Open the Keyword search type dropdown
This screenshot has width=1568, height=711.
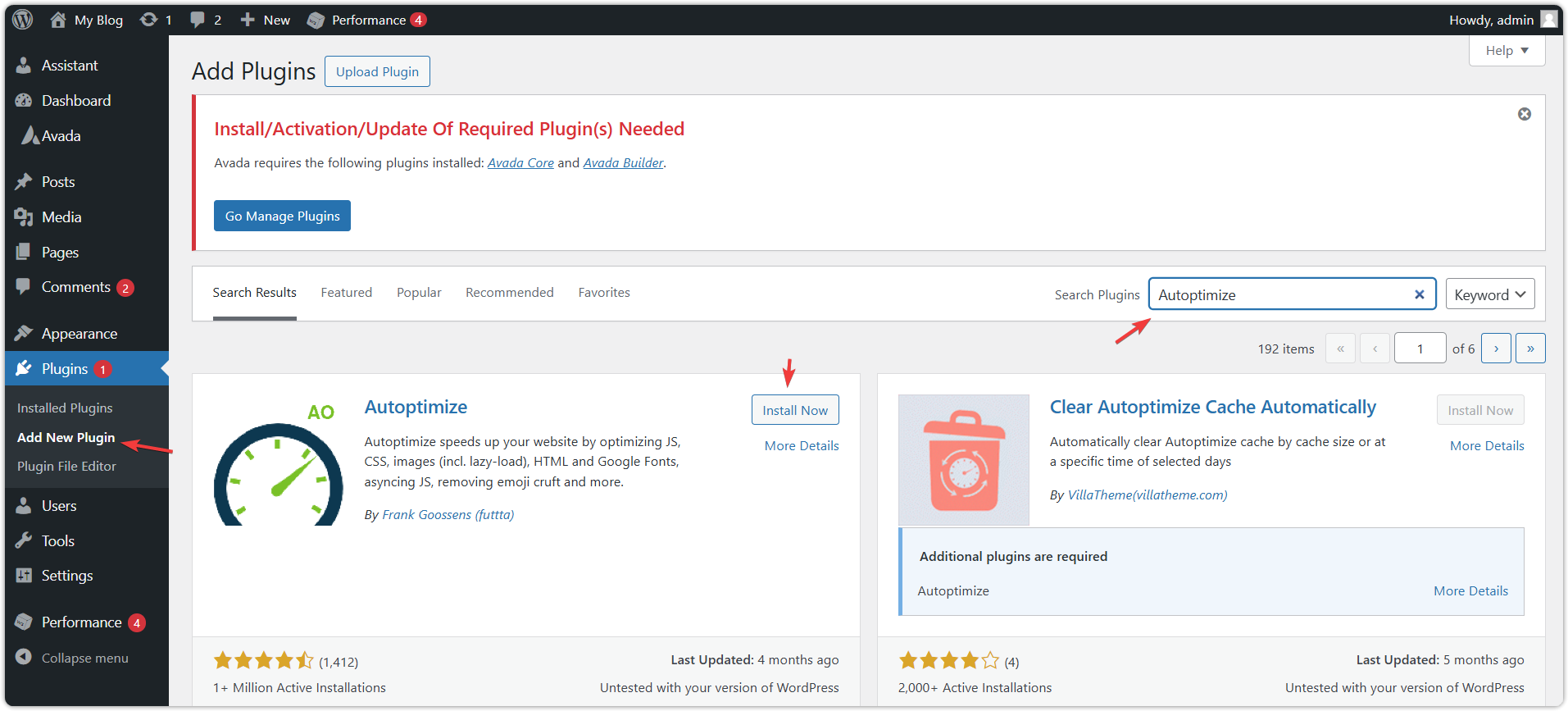click(1490, 294)
